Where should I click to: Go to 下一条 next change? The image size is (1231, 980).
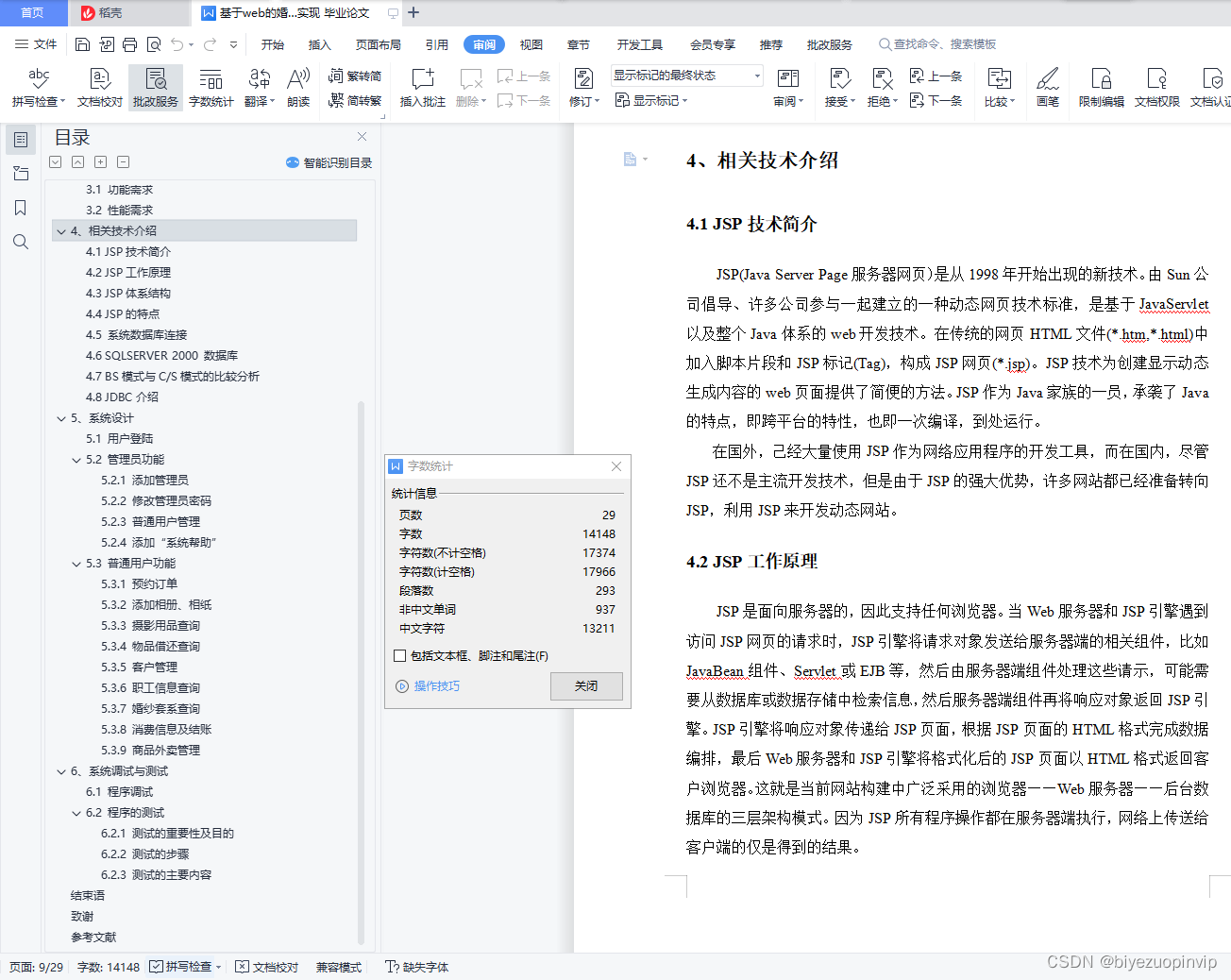coord(936,100)
